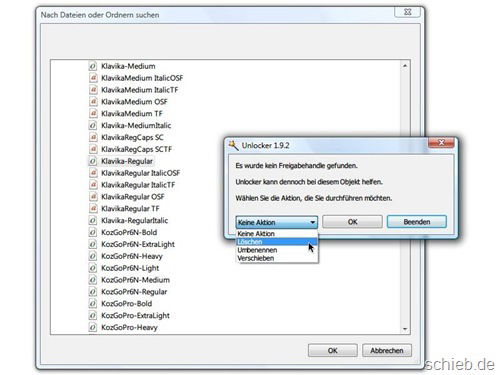This screenshot has width=500, height=375.
Task: Select the KlavikaMedium OSF font name
Action: point(134,102)
